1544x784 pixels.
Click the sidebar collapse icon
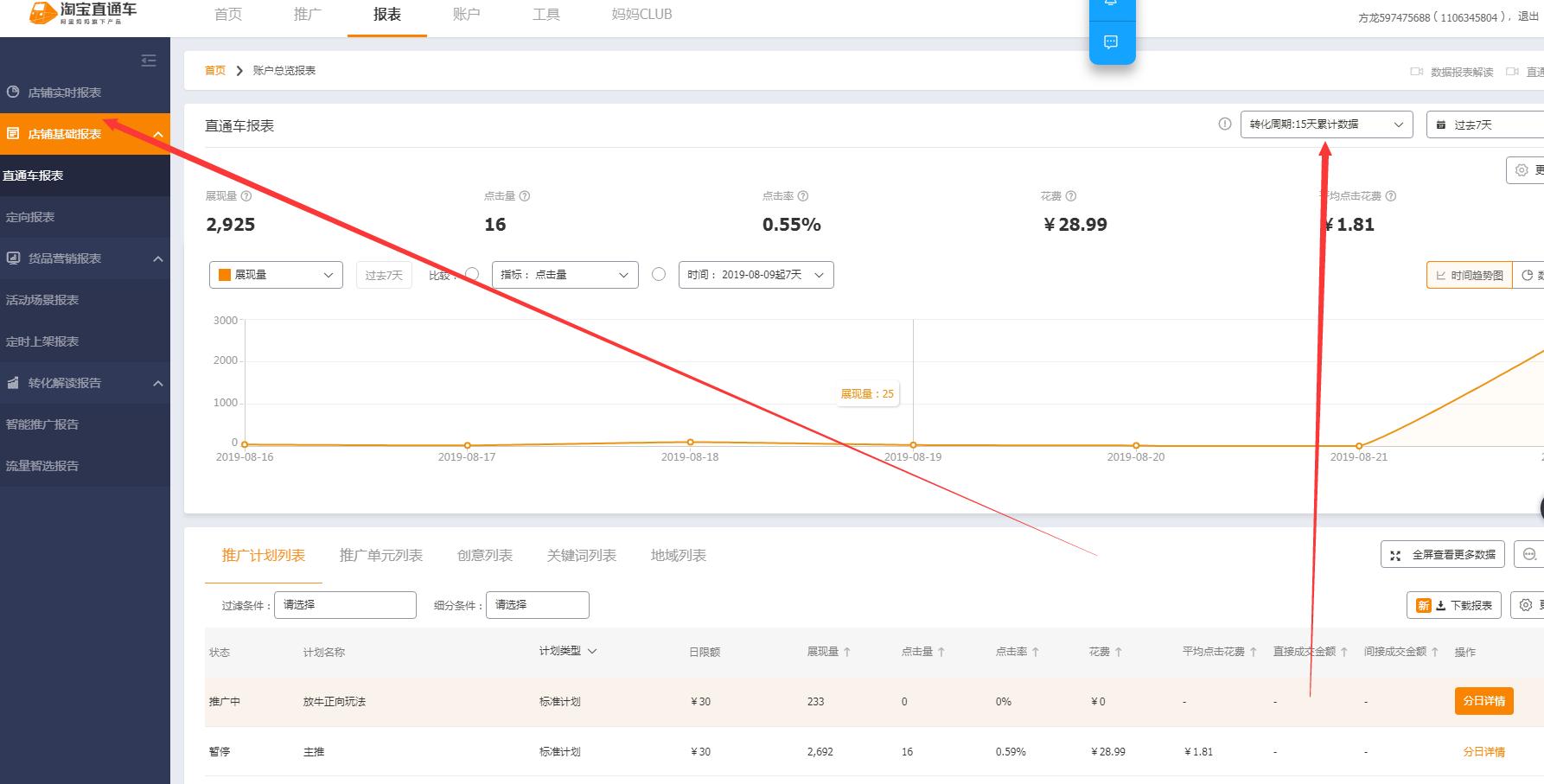tap(149, 61)
